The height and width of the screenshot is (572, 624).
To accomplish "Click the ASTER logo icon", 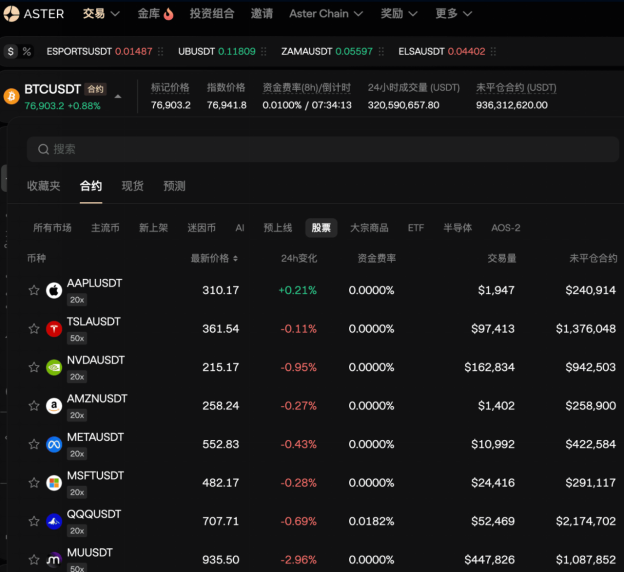I will (11, 14).
